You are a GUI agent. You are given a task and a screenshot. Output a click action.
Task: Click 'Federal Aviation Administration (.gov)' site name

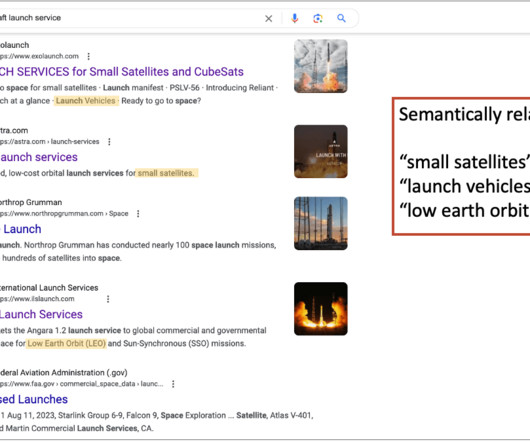(64, 373)
